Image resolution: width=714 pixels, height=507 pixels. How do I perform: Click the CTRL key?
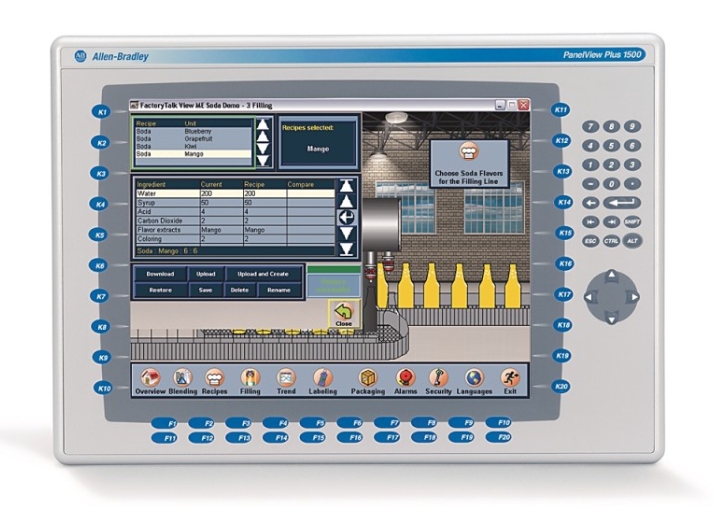(611, 241)
